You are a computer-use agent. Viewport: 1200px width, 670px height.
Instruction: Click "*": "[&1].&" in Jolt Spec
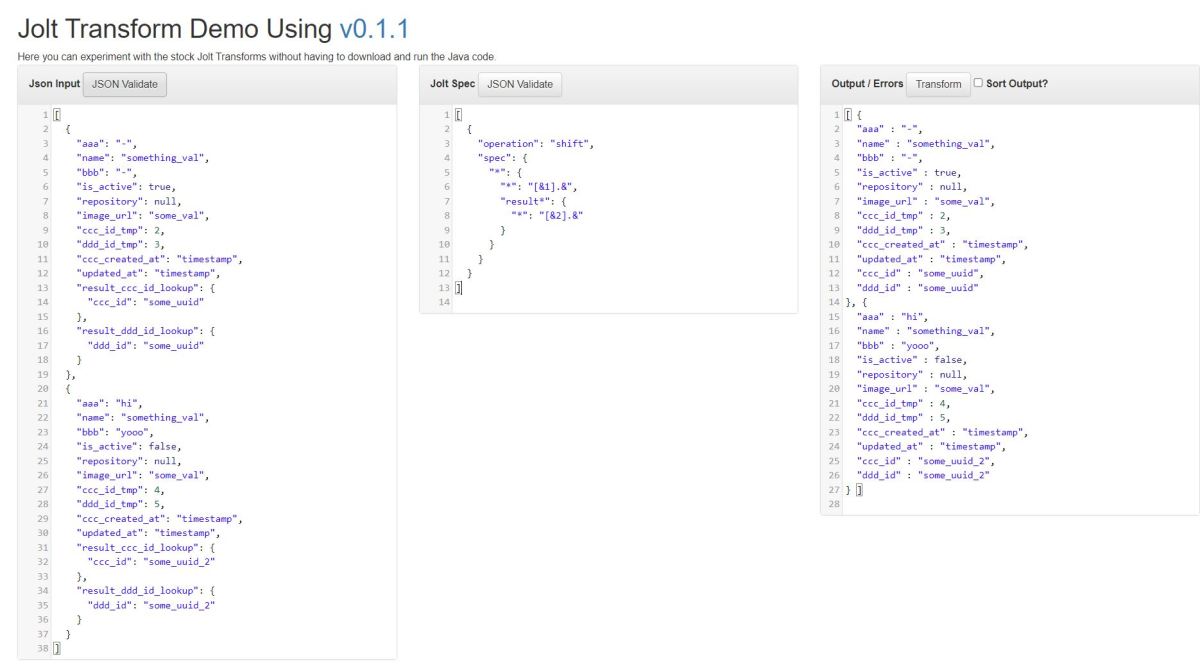tap(539, 186)
